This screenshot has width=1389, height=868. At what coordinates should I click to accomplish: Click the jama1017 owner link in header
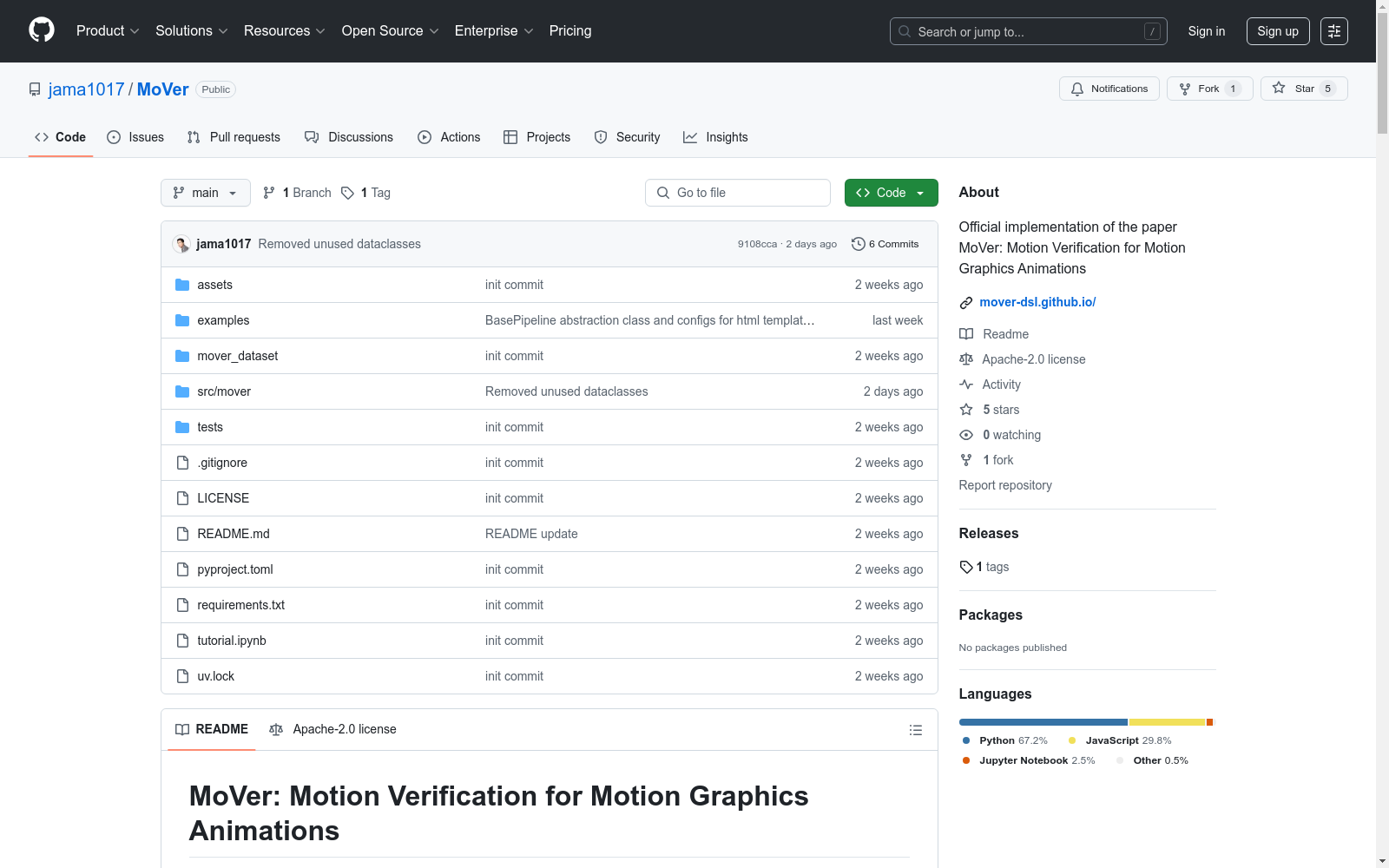click(x=87, y=89)
